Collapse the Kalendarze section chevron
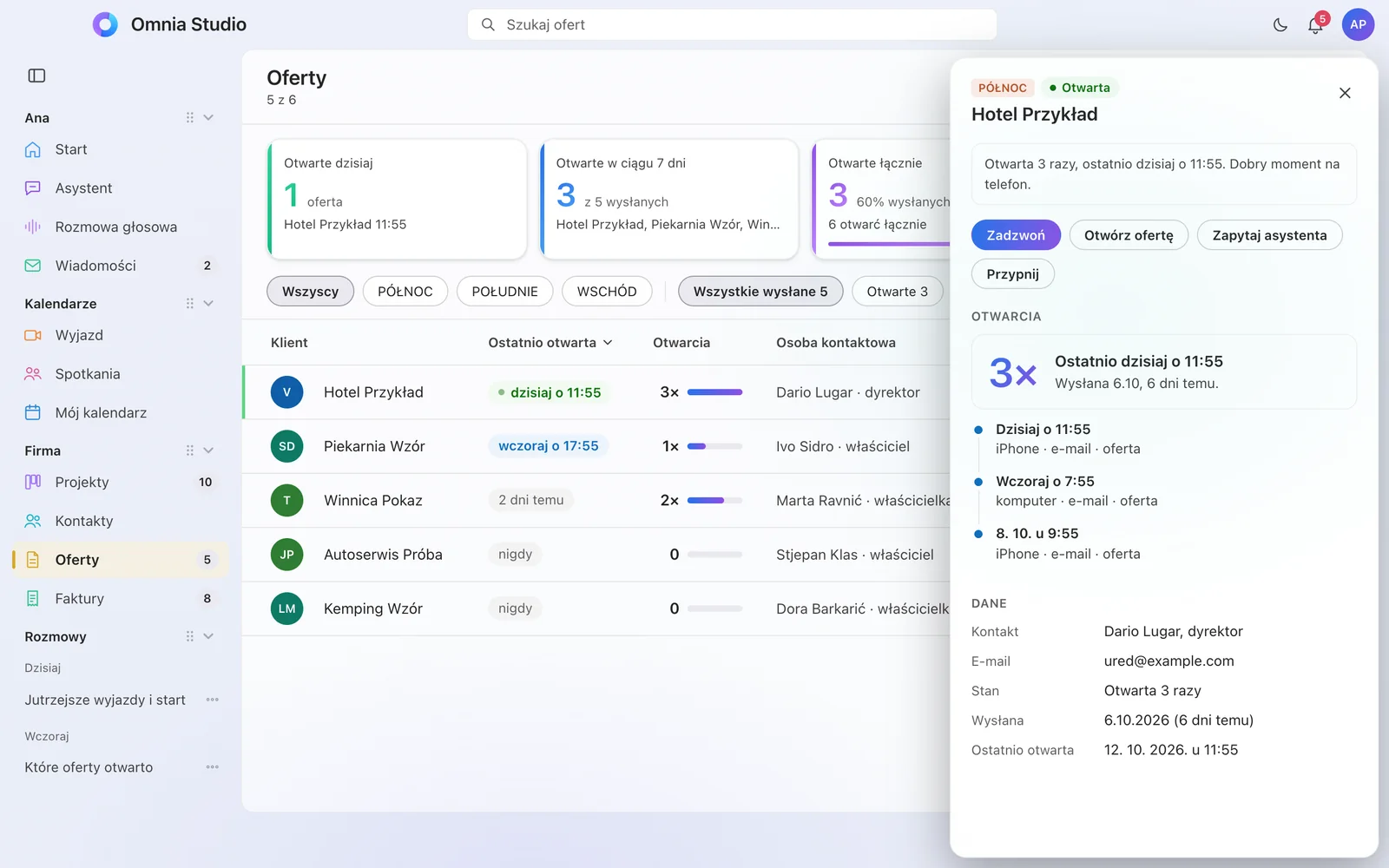Image resolution: width=1389 pixels, height=868 pixels. pos(208,304)
